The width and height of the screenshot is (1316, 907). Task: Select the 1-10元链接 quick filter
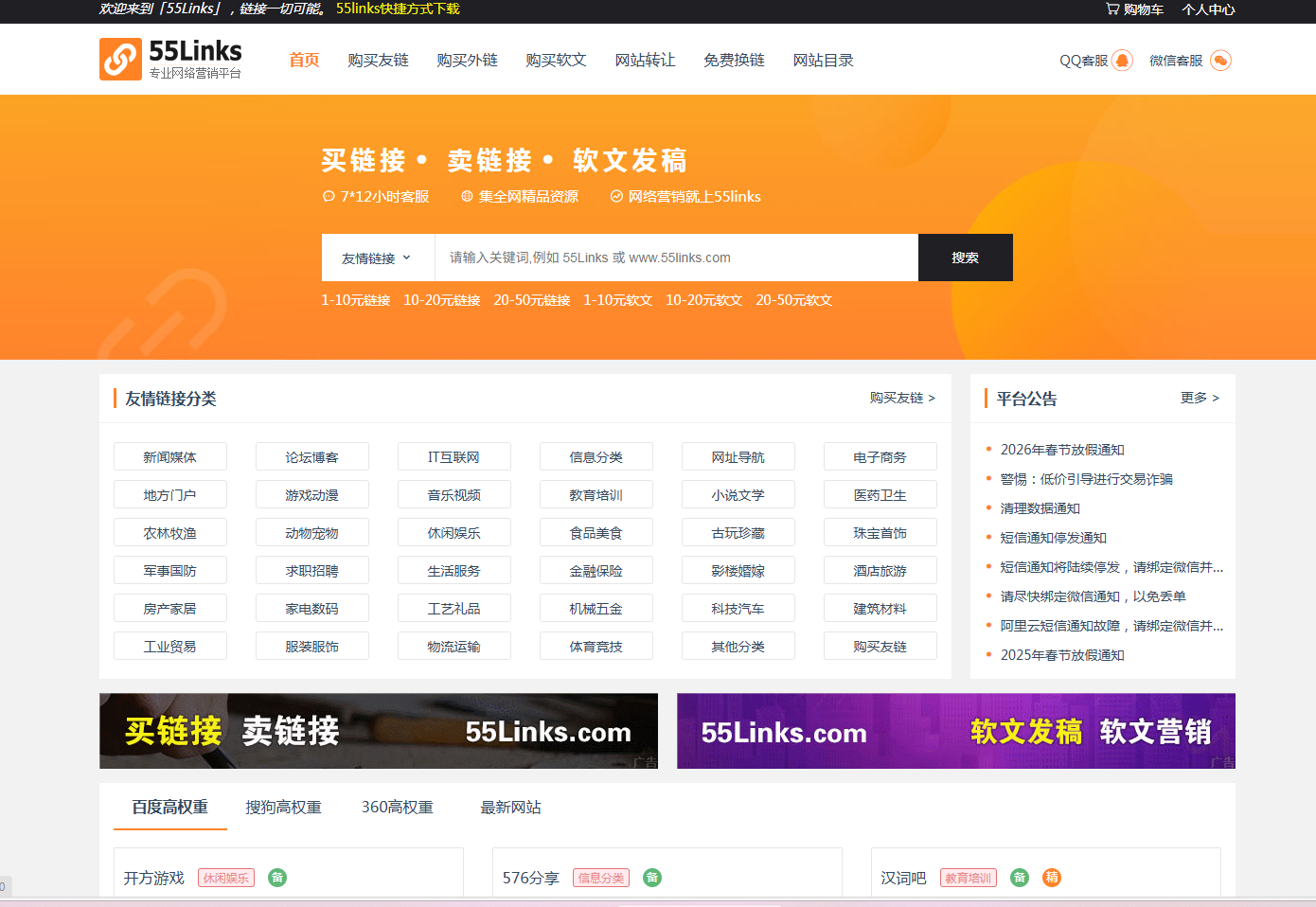tap(355, 300)
